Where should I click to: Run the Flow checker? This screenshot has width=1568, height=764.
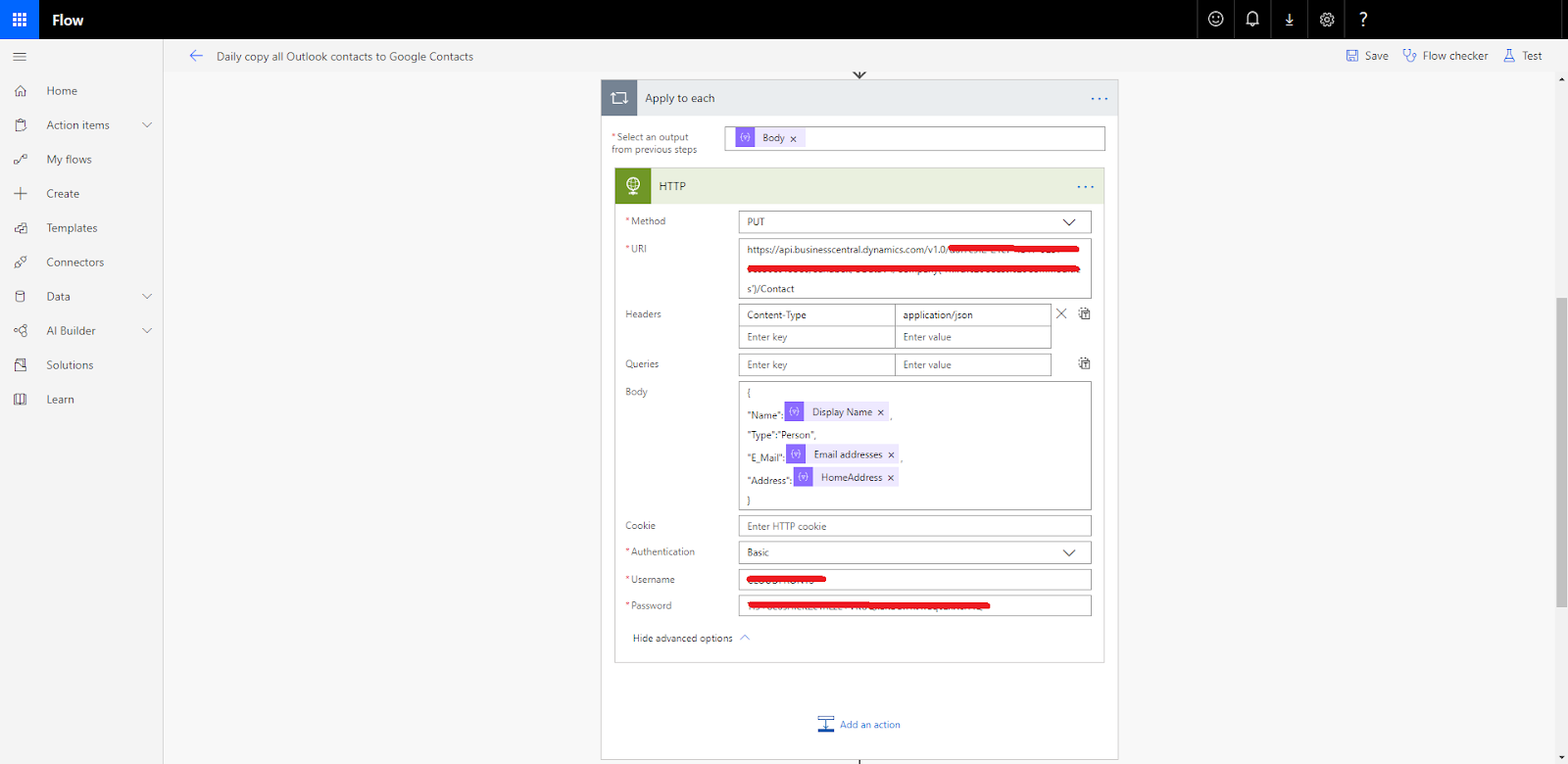point(1445,56)
